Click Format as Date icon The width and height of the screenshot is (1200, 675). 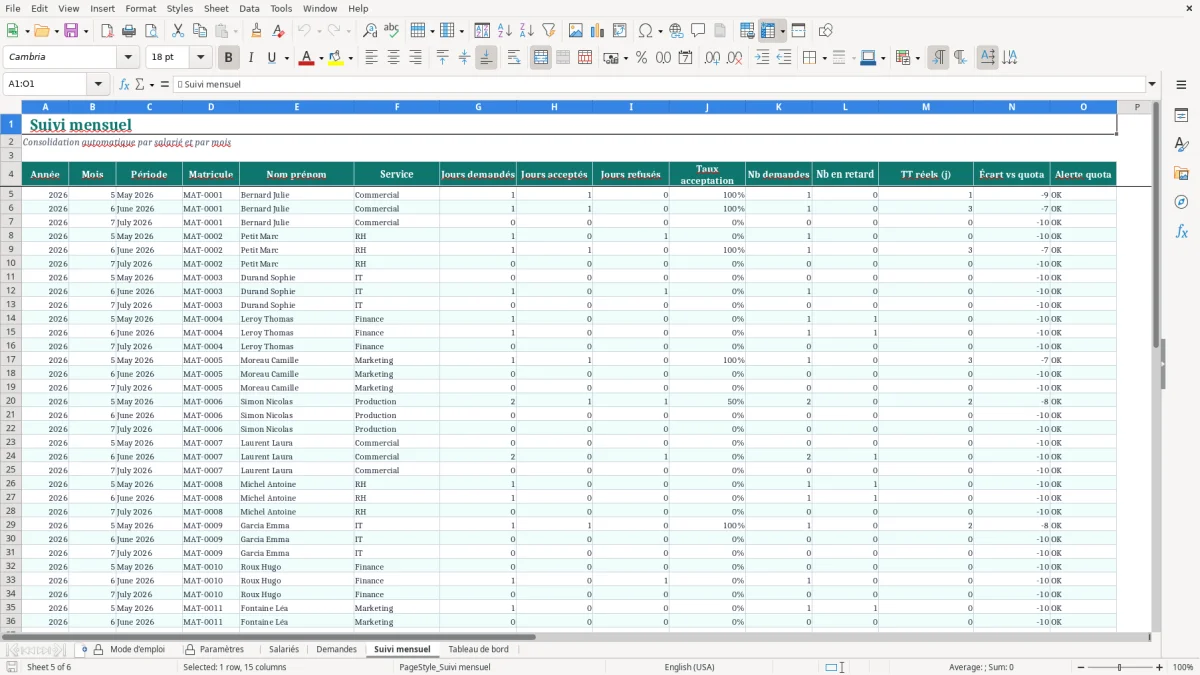coord(685,58)
